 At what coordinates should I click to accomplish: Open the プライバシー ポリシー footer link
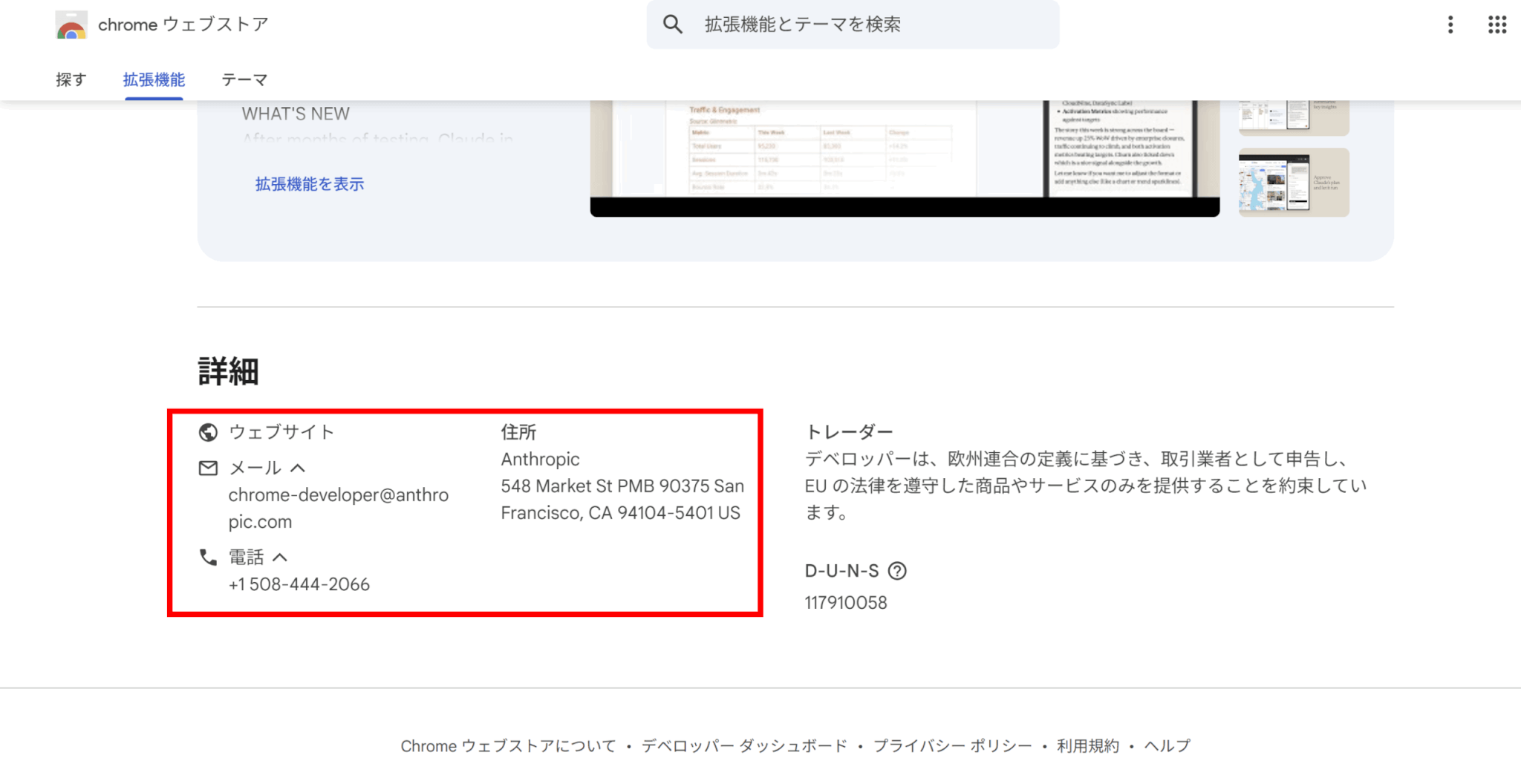[952, 745]
